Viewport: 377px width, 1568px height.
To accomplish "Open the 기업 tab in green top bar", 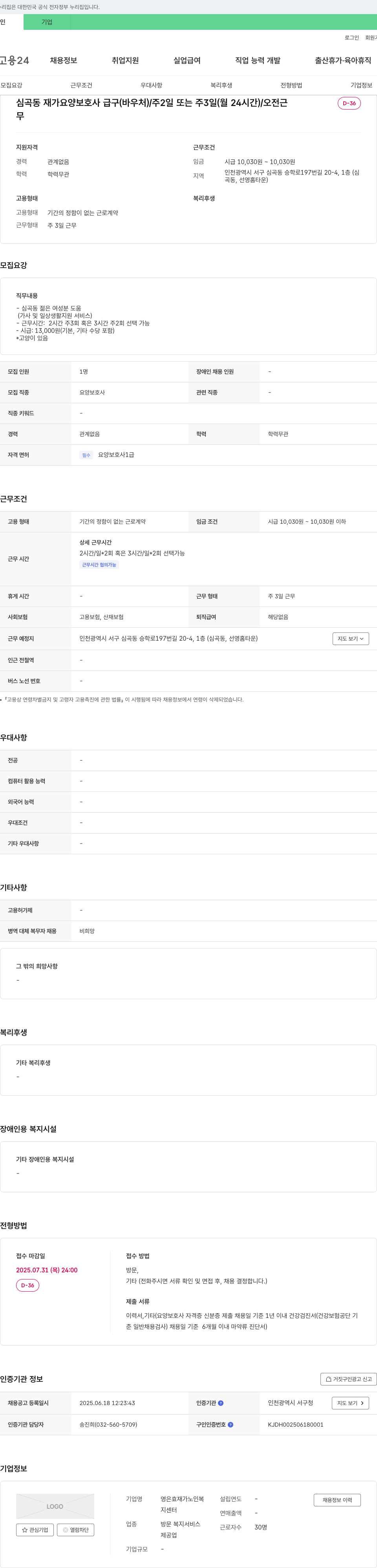I will pyautogui.click(x=47, y=22).
